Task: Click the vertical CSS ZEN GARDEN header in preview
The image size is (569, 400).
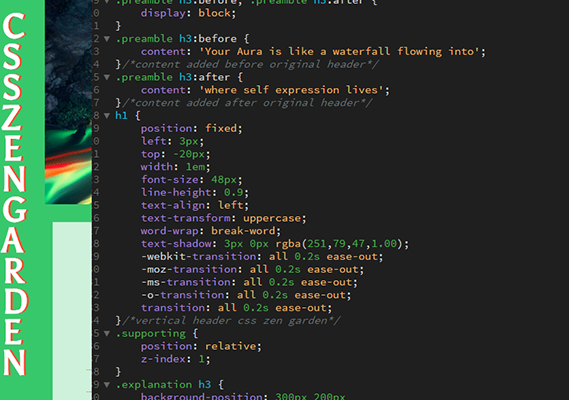Action: 15,194
